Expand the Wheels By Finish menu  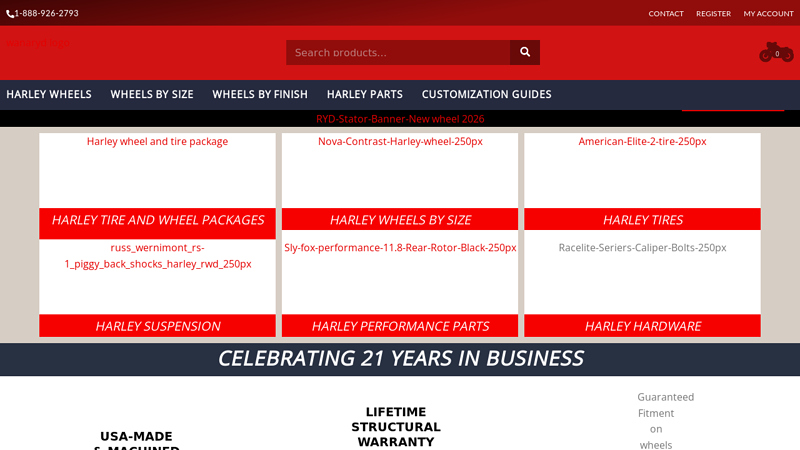point(260,94)
